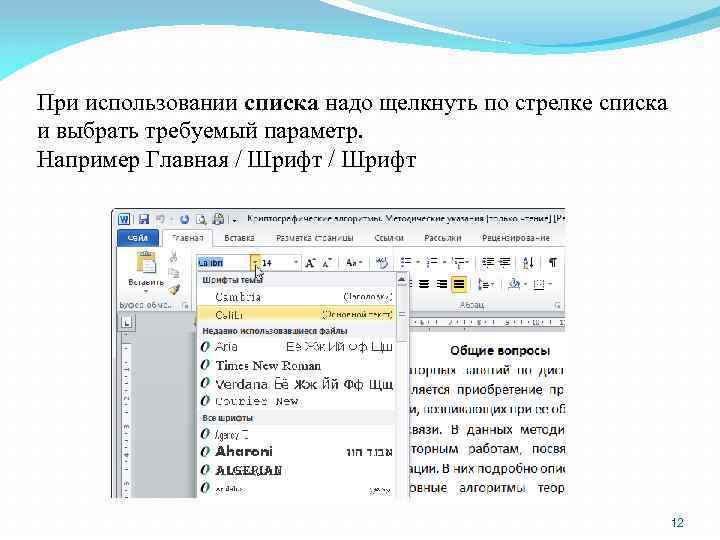Open the Рассылки tab
This screenshot has width=720, height=540.
[443, 238]
